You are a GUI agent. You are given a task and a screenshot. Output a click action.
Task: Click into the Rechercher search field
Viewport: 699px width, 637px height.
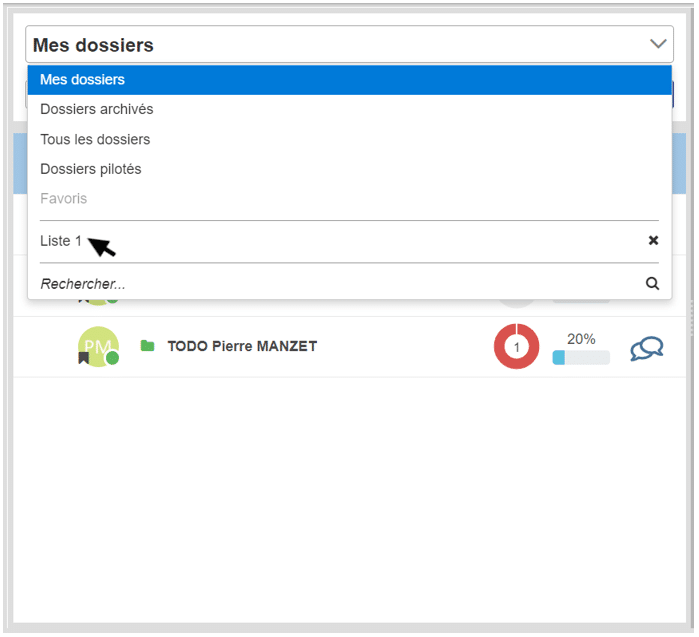[x=330, y=284]
